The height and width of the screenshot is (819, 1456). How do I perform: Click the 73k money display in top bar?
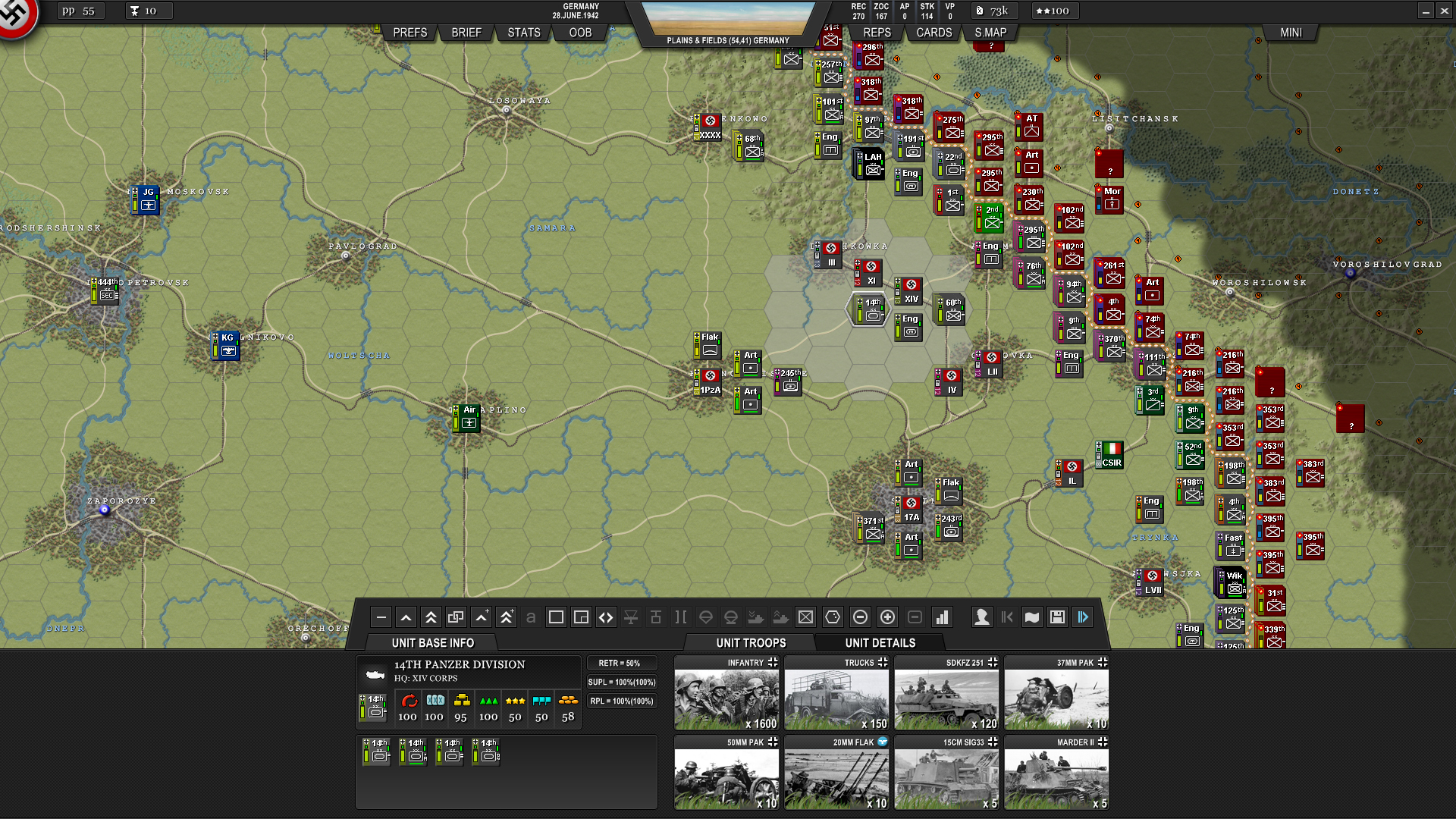point(993,11)
